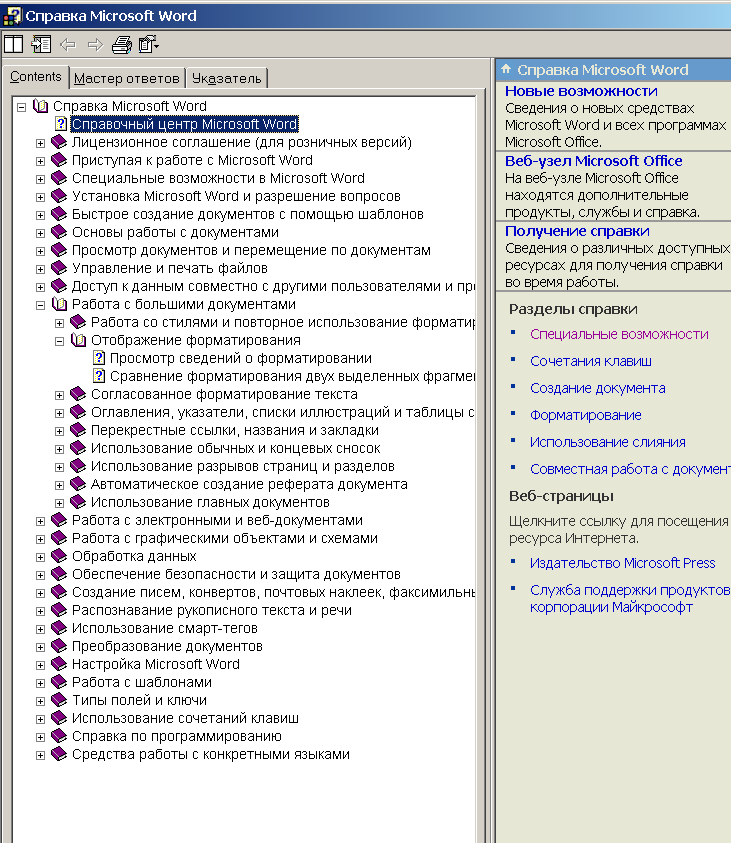Click the Auto Tile toolbar icon
The image size is (731, 843).
point(13,44)
